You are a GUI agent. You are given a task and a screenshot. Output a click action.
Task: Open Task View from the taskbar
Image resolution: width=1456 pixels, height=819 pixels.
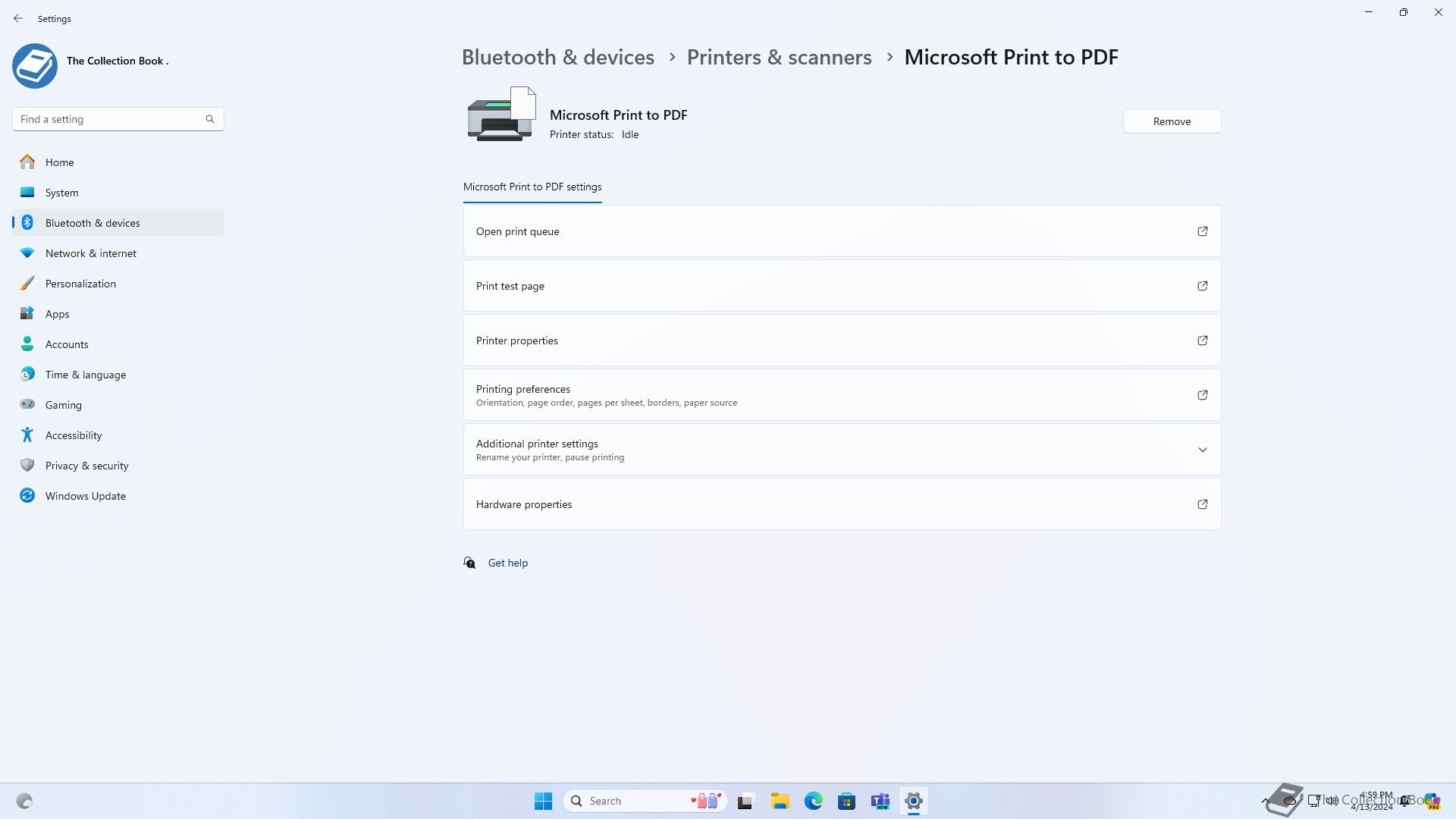point(746,801)
